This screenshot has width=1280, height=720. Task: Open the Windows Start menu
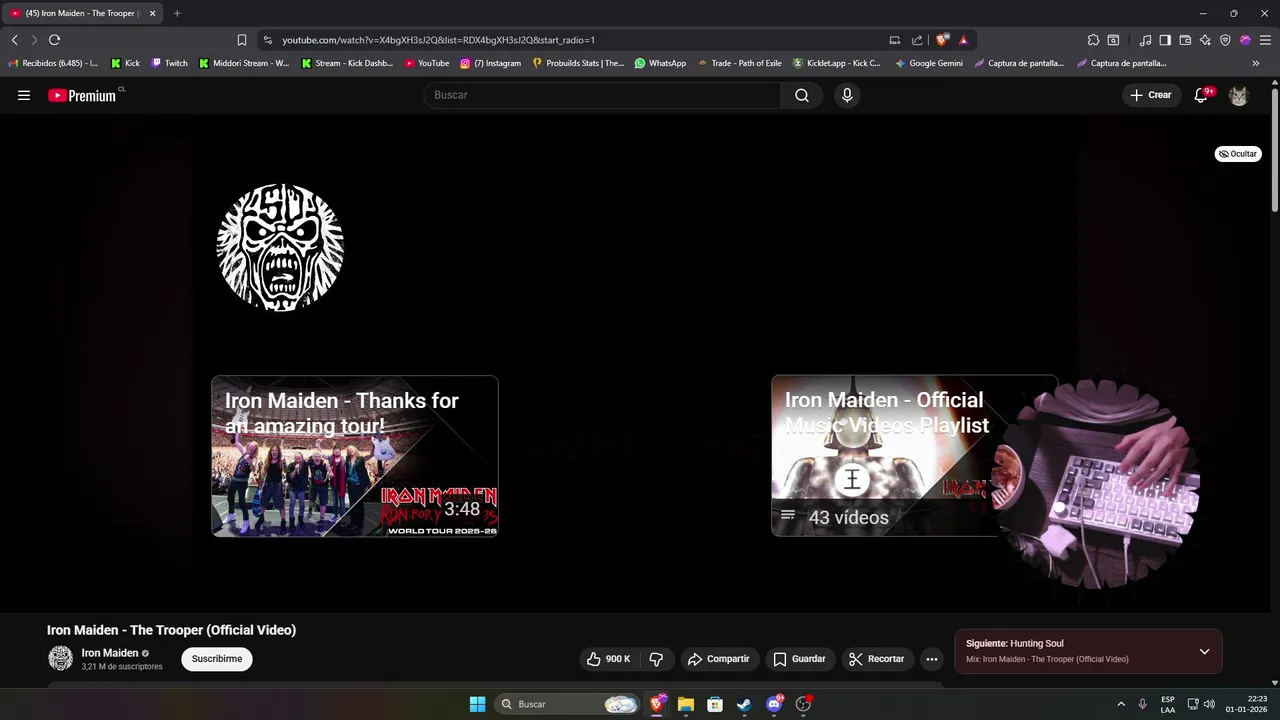tap(477, 704)
